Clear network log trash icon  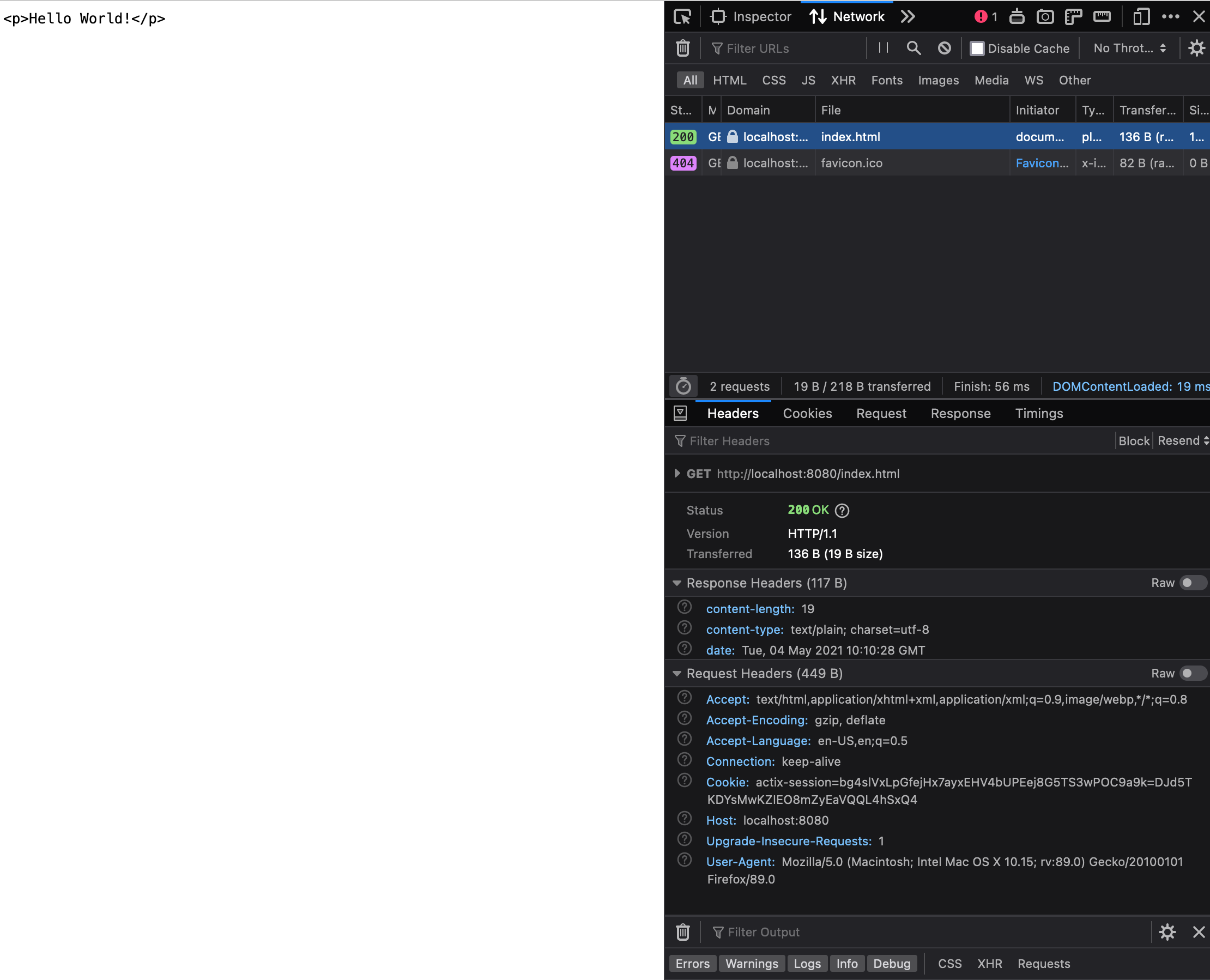[x=683, y=48]
